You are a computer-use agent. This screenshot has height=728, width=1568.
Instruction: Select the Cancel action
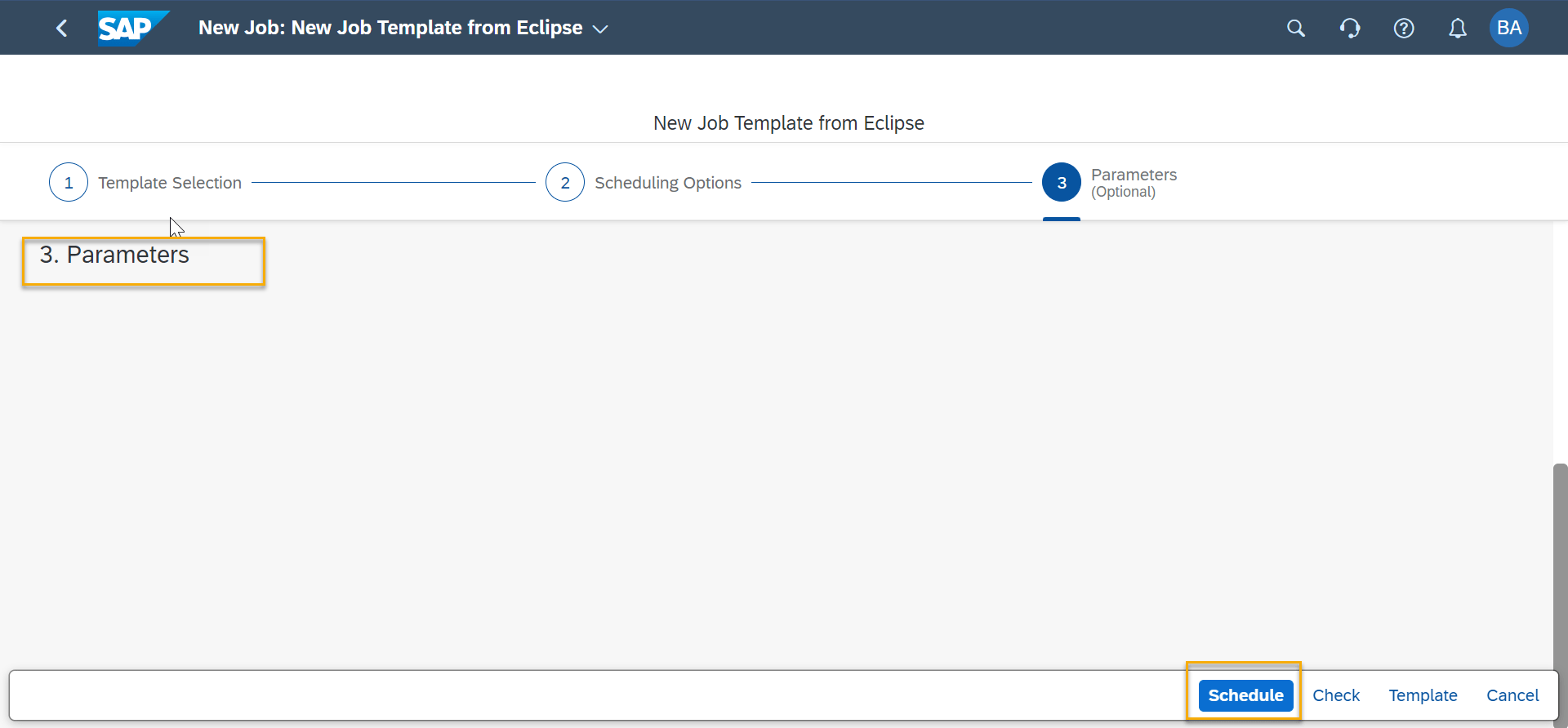pos(1512,695)
